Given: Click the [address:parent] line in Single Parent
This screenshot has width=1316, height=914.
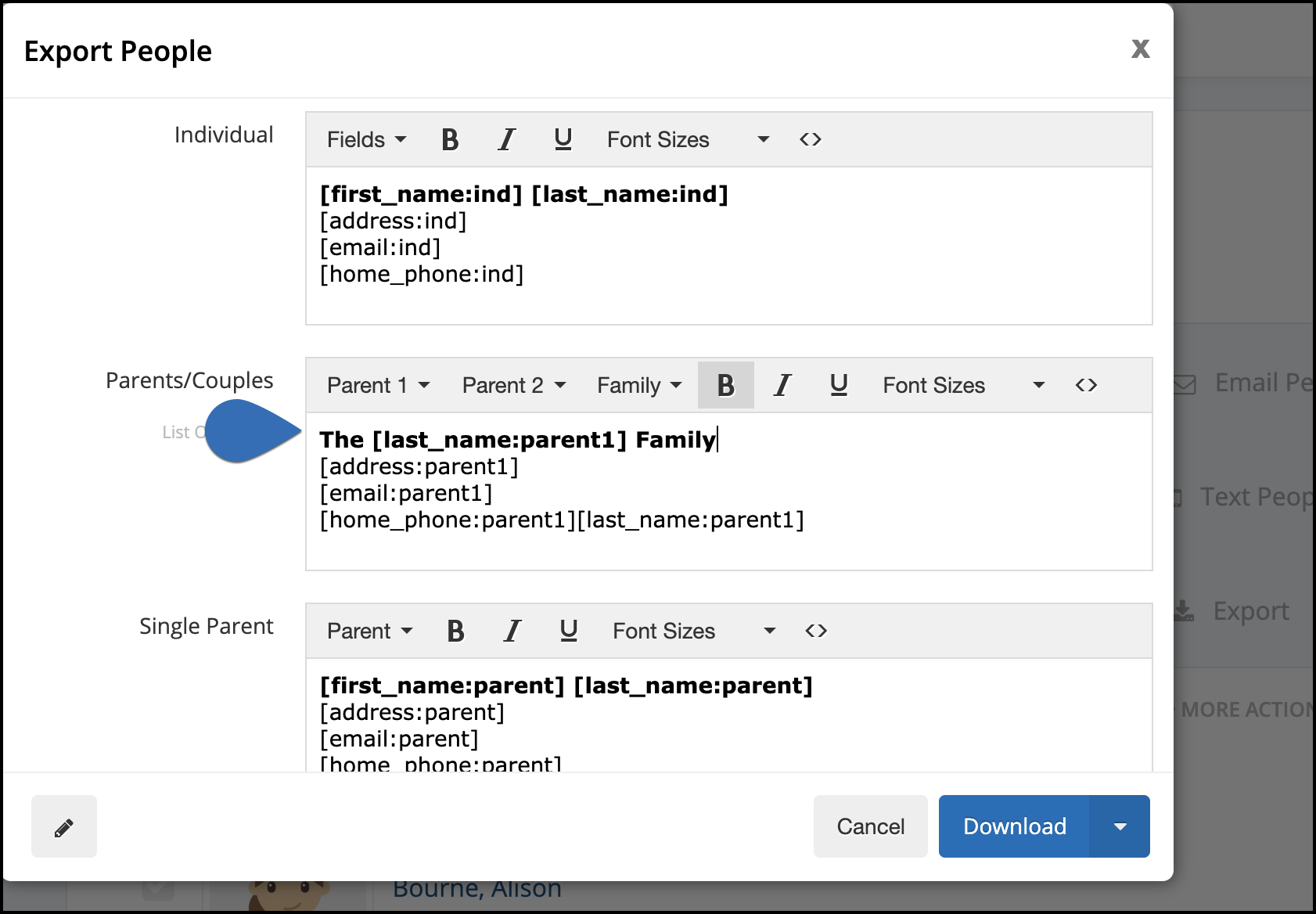Looking at the screenshot, I should [412, 713].
